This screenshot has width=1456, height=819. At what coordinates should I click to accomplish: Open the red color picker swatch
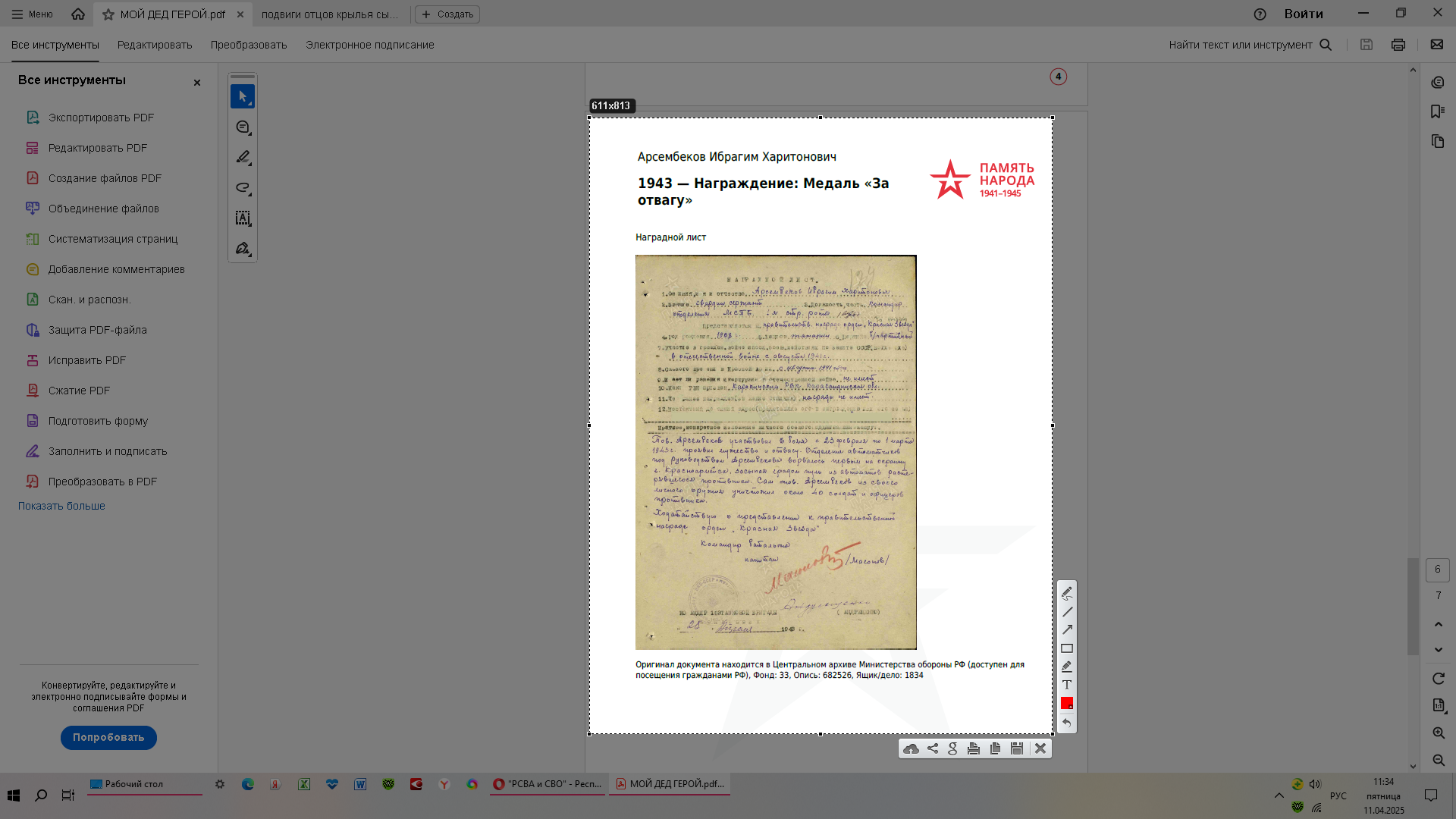(1067, 703)
